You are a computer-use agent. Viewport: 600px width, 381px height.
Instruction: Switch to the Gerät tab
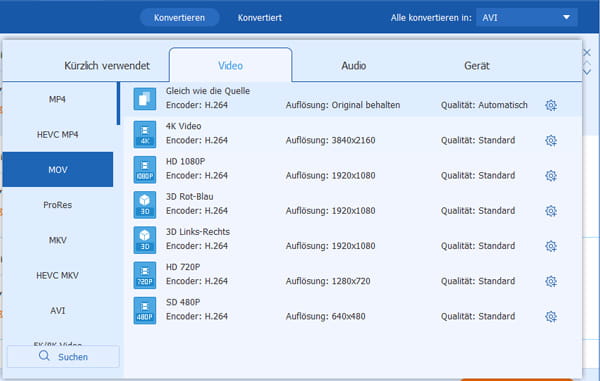pos(477,66)
